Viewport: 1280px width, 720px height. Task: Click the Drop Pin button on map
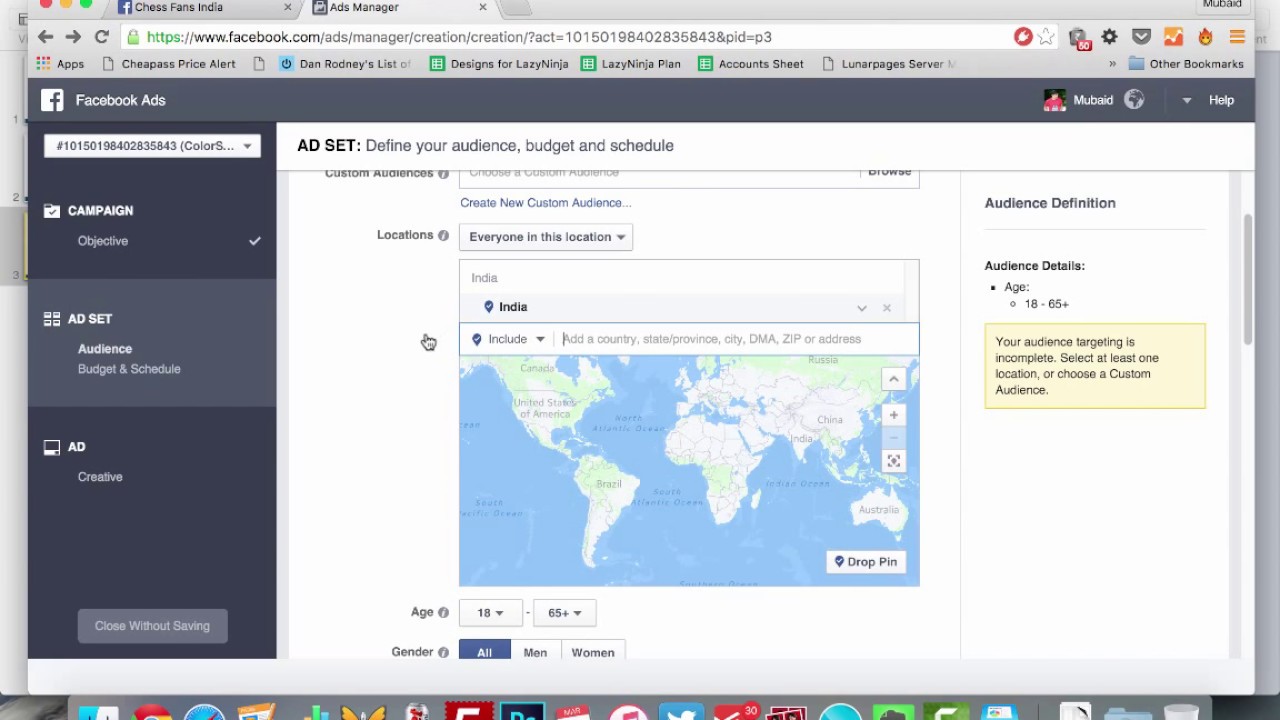point(866,562)
